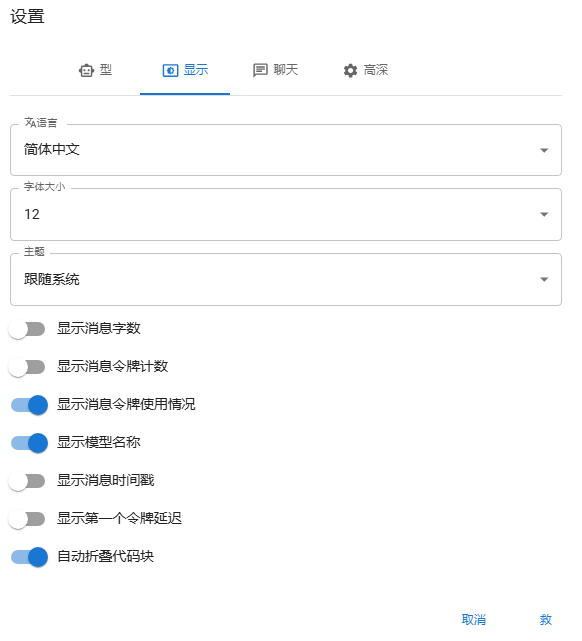Image resolution: width=582 pixels, height=641 pixels.
Task: Click the translate icon in 语言 label
Action: click(x=30, y=122)
